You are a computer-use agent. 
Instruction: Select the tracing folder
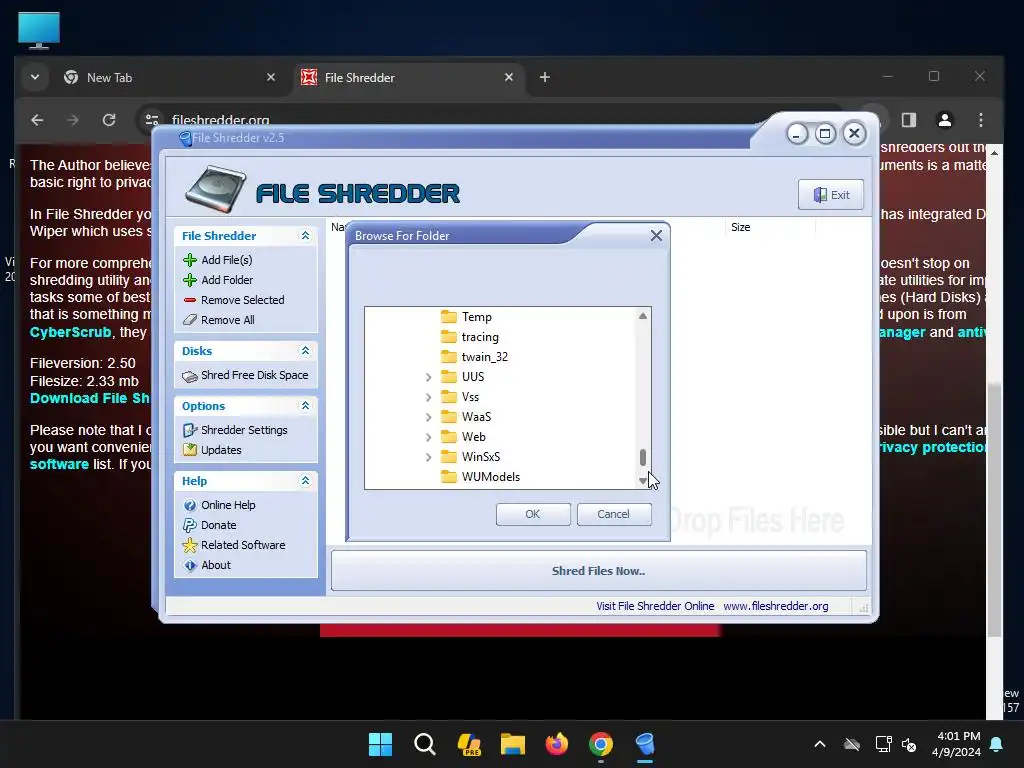(x=480, y=337)
